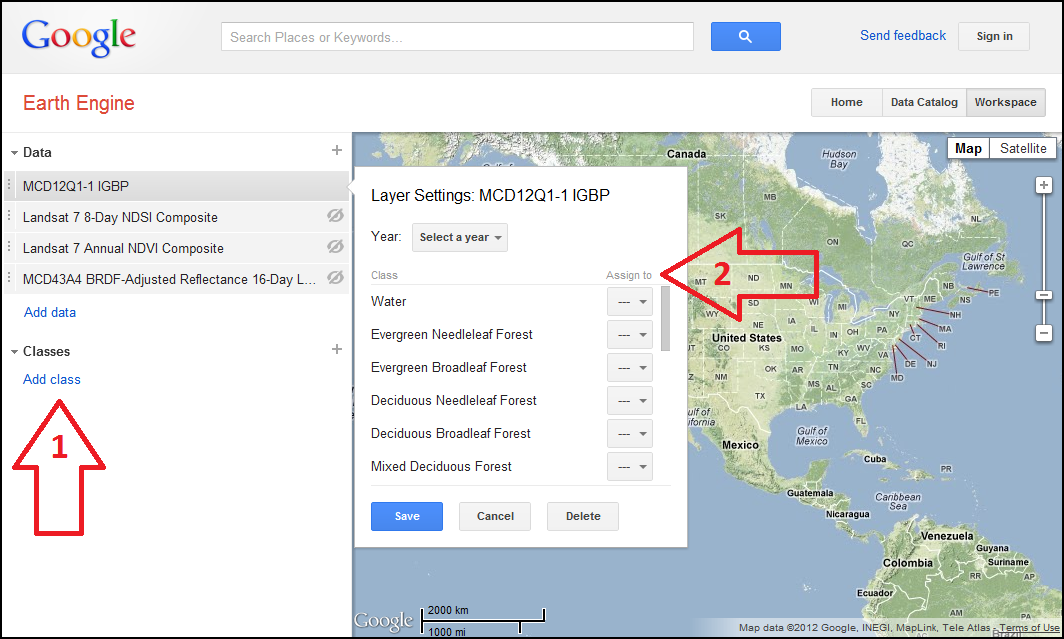Open Assign to dropdown for Deciduous Broadleaf Forest
This screenshot has height=639, width=1064.
coord(630,433)
